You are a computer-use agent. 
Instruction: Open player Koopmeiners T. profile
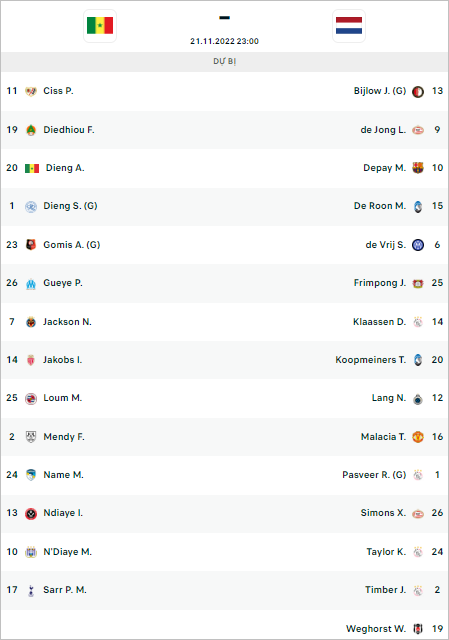371,360
